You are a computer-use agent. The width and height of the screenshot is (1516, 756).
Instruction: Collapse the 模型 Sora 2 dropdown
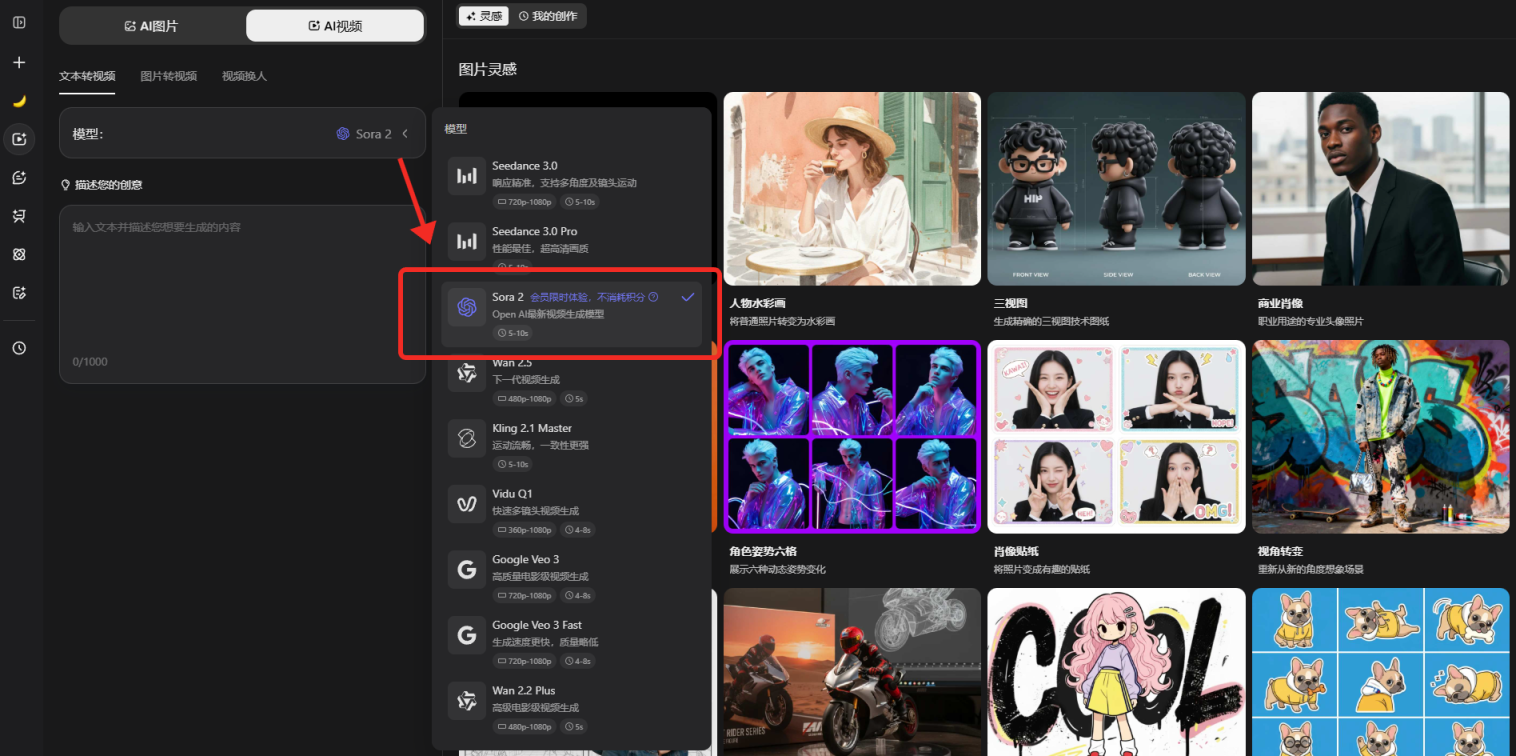(405, 134)
